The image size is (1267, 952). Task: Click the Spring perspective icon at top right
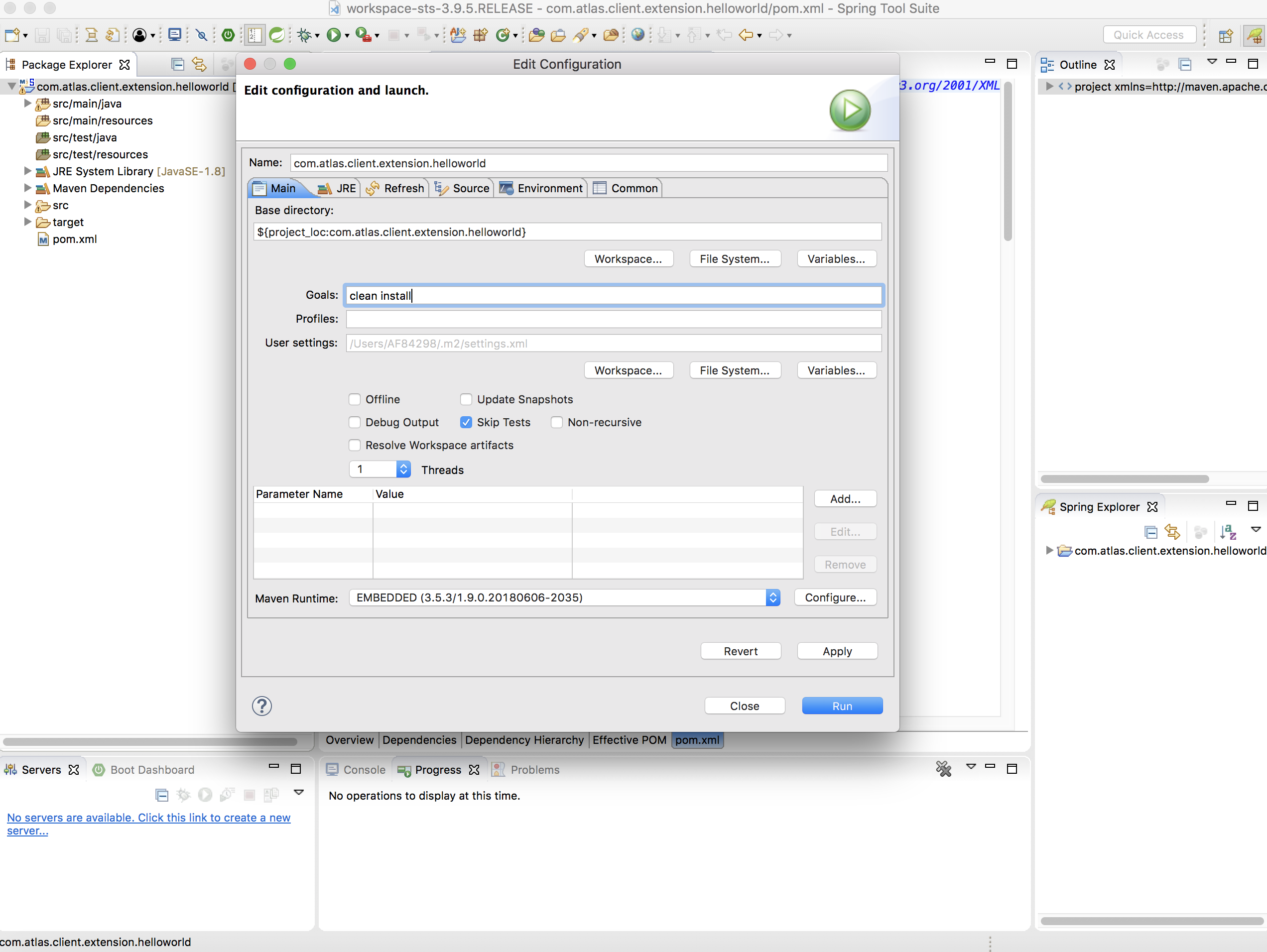pos(1254,35)
